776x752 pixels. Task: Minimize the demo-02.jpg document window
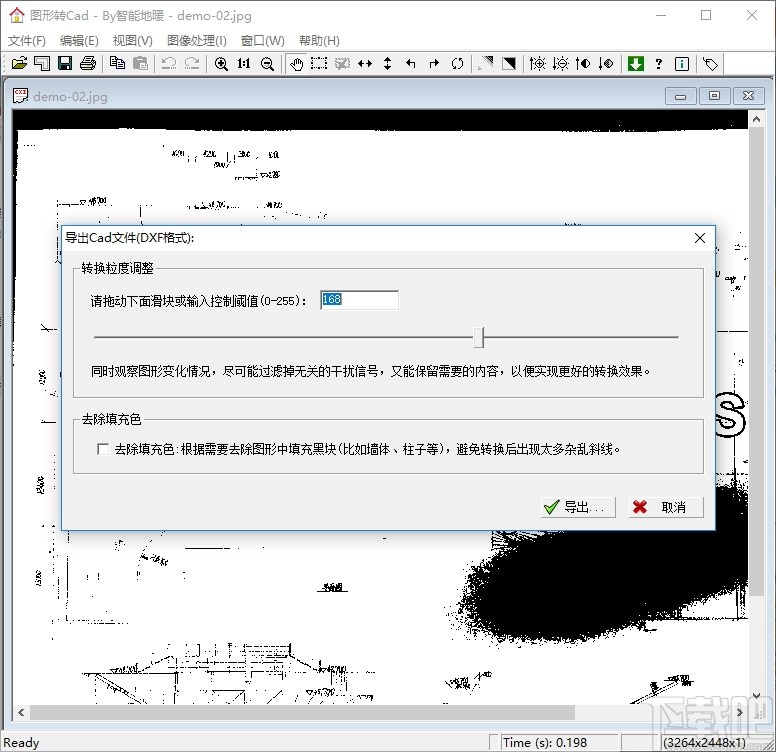(680, 96)
